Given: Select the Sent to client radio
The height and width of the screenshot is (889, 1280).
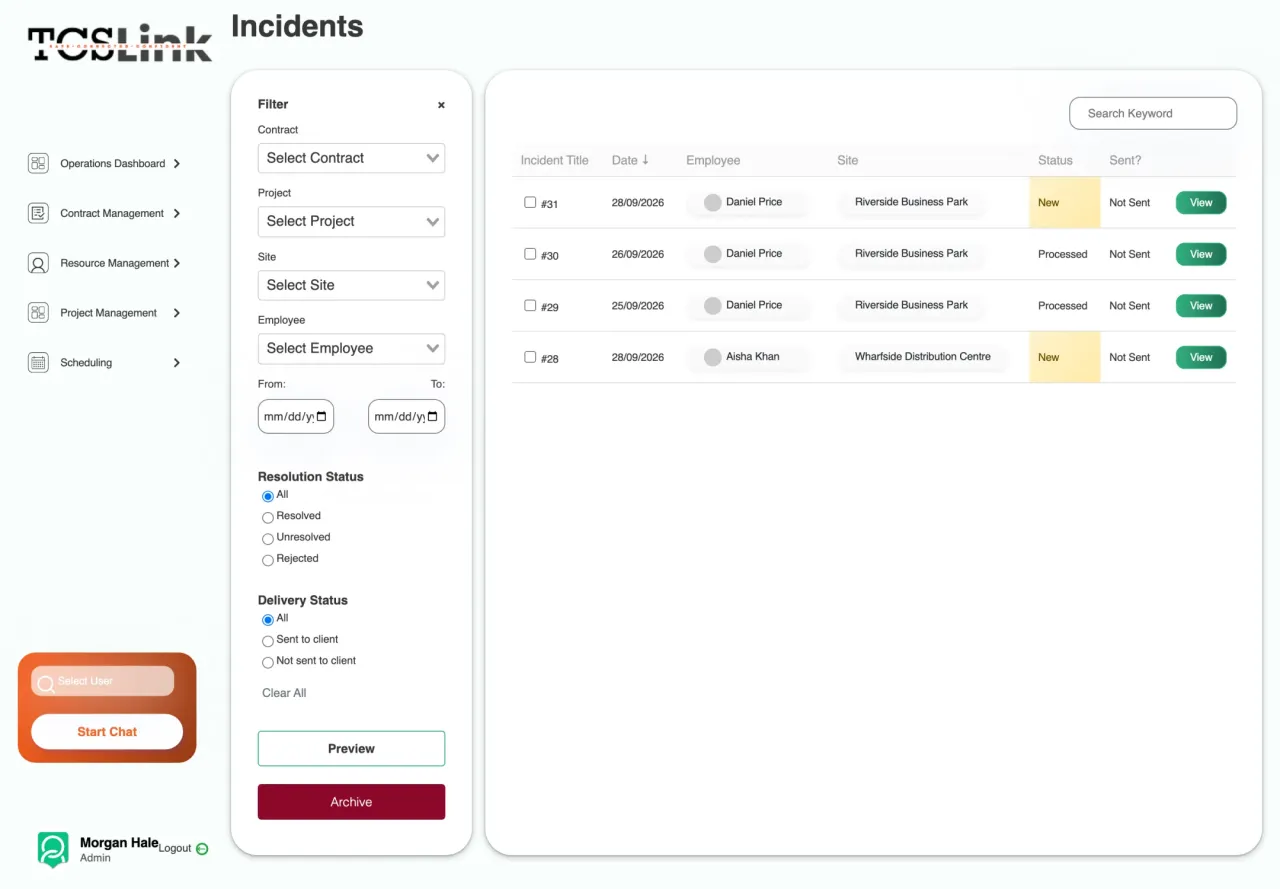Looking at the screenshot, I should 268,641.
